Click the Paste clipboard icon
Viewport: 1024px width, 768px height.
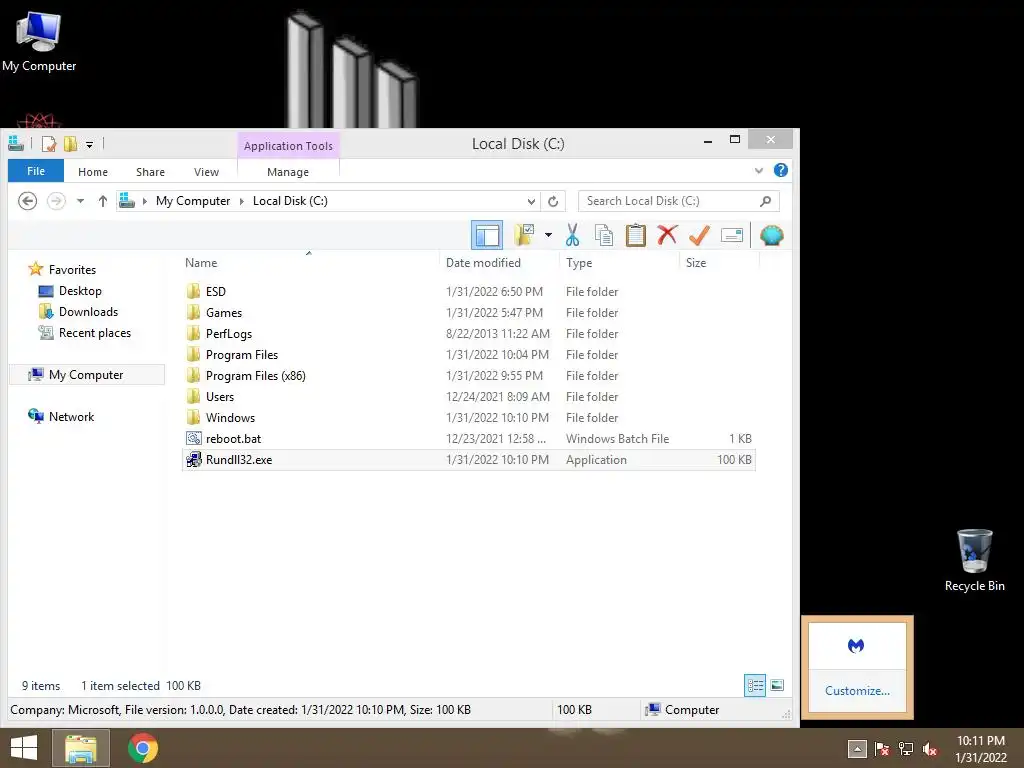(635, 235)
